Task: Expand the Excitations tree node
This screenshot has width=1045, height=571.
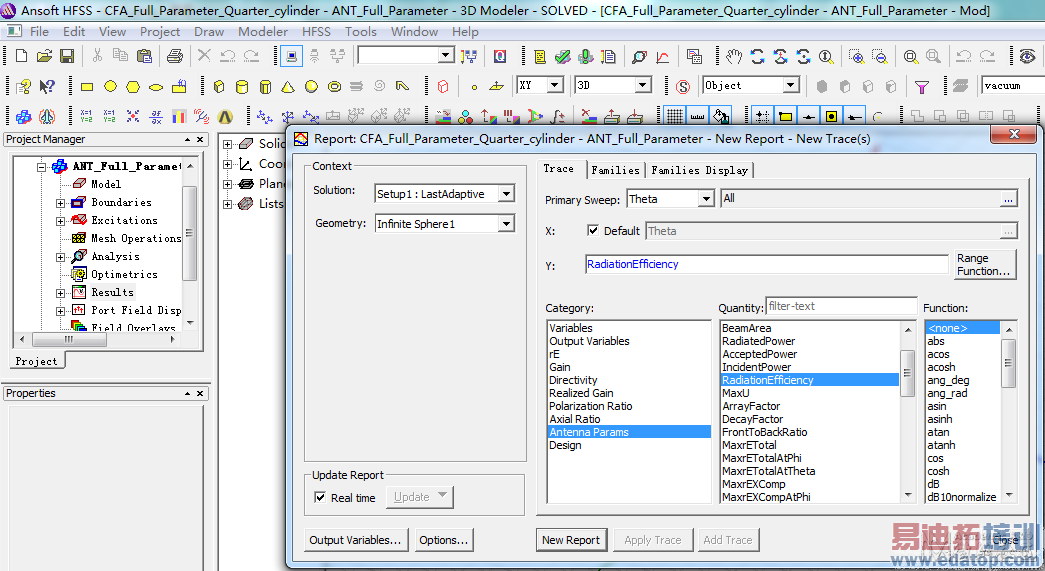Action: coord(61,221)
